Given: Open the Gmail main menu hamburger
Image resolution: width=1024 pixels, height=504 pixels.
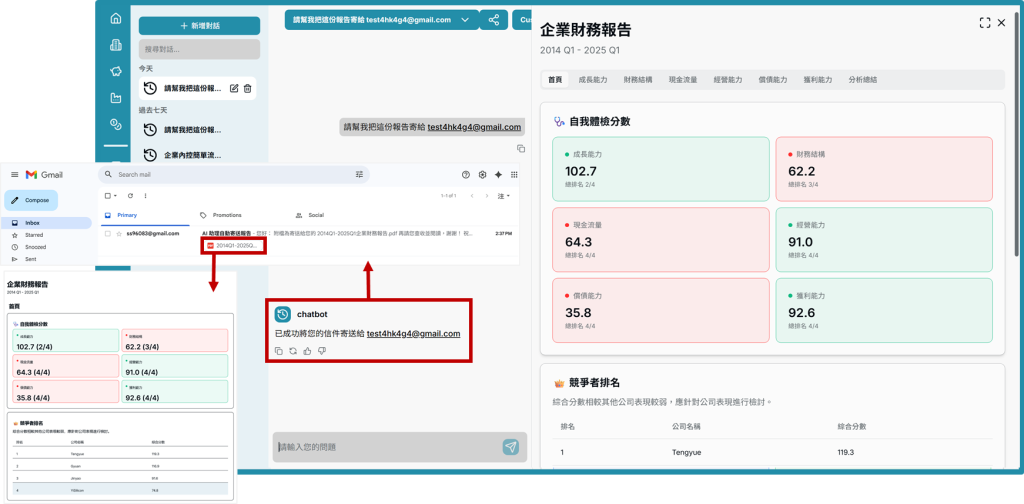Looking at the screenshot, I should coord(14,174).
